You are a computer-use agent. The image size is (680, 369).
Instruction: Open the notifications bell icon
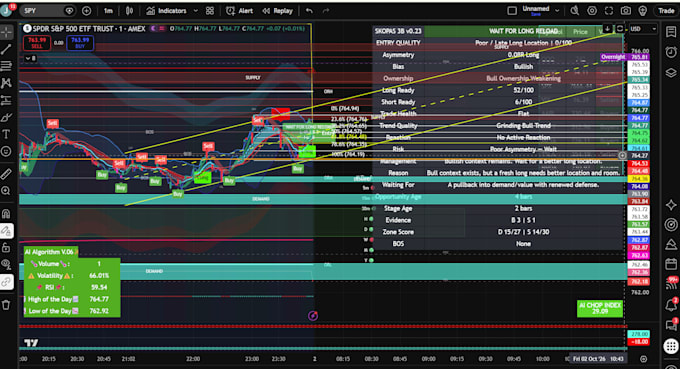click(671, 304)
